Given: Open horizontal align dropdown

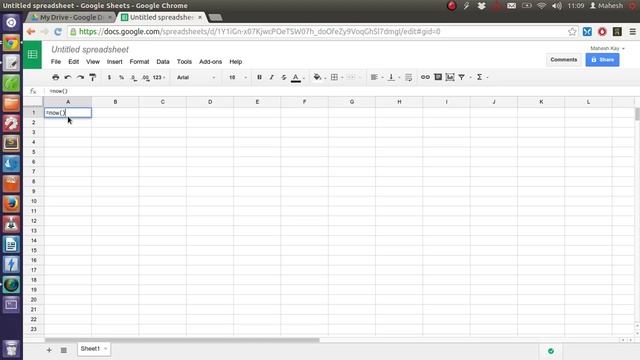Looking at the screenshot, I should (375, 77).
